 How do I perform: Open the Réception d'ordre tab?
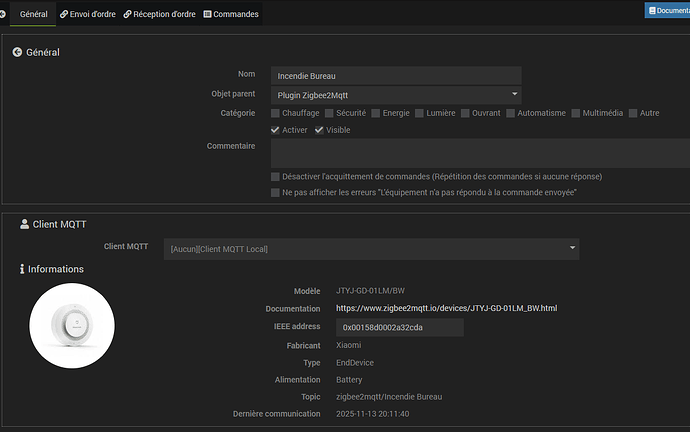coord(159,14)
